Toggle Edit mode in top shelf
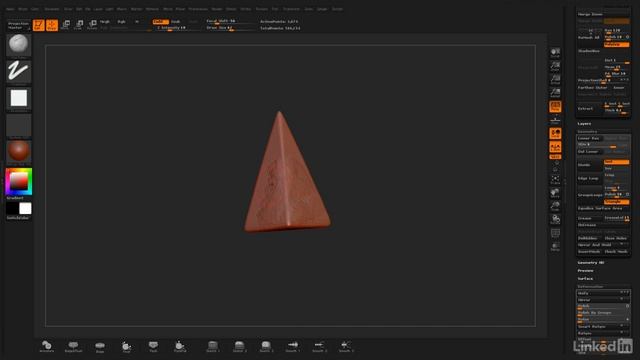 click(x=39, y=25)
